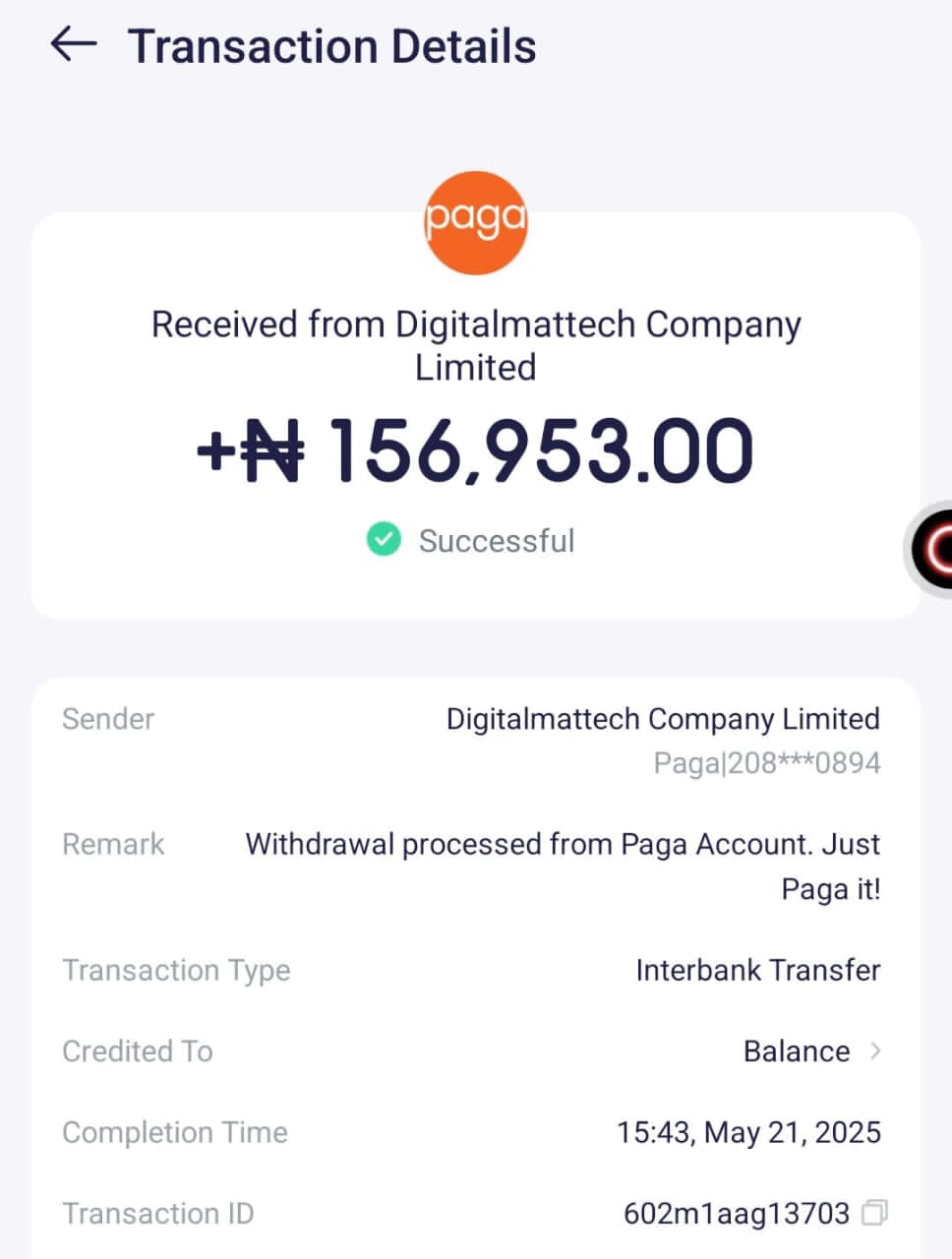Tap the Transaction ID row label
The image size is (952, 1259).
click(158, 1214)
